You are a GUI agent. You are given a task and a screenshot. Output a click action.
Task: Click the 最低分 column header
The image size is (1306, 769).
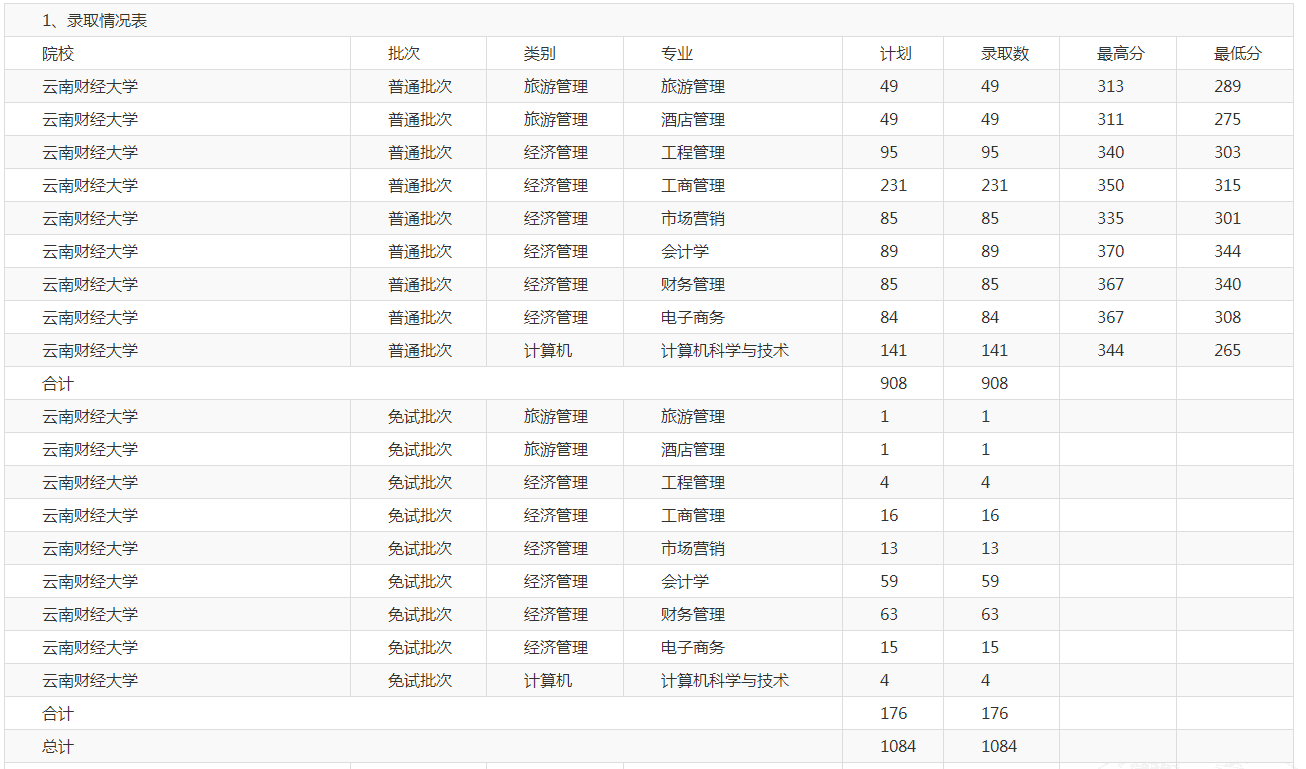coord(1238,54)
